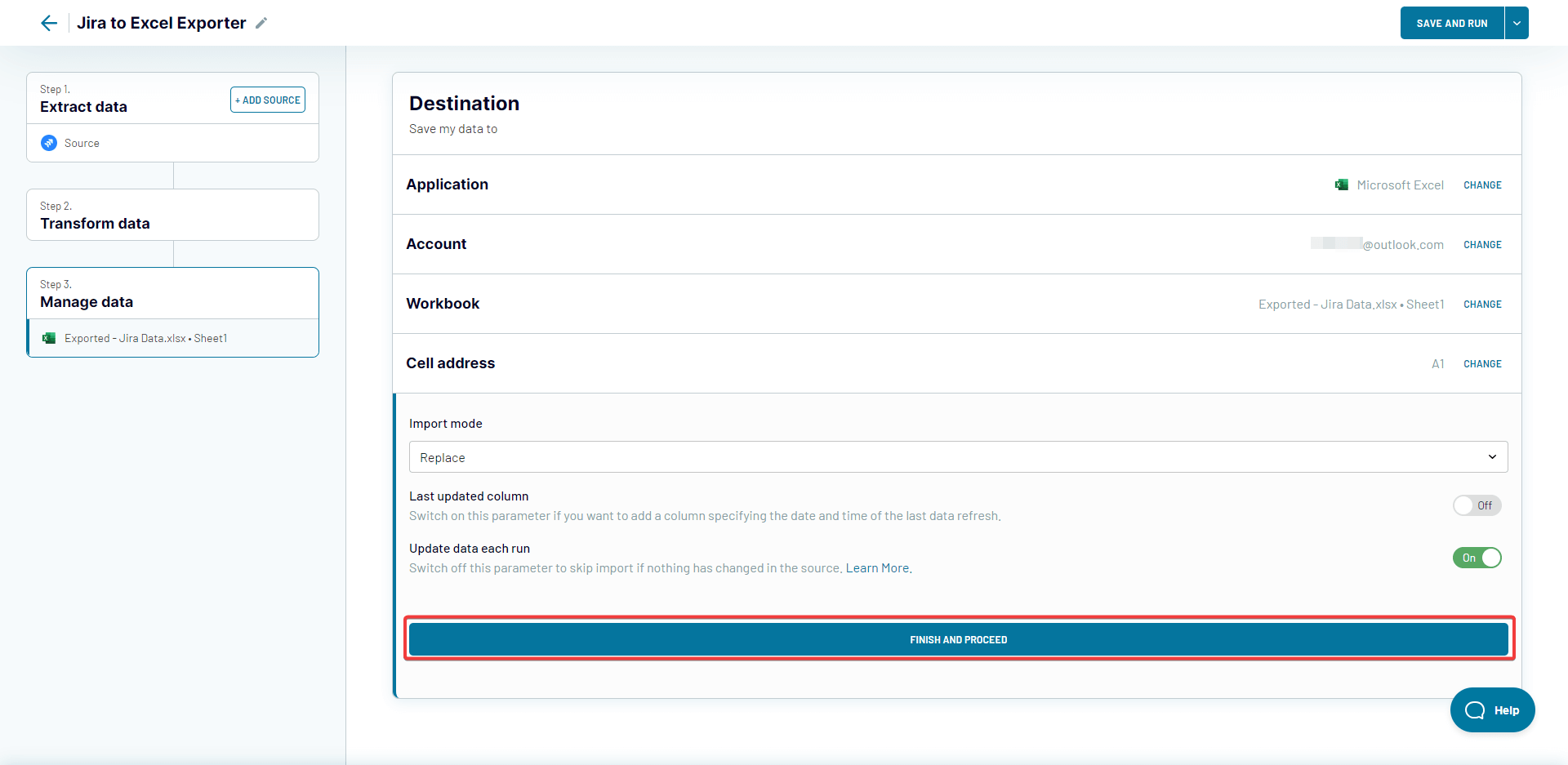Click the Microsoft Excel icon in the Application row
Image resolution: width=1568 pixels, height=765 pixels.
pos(1342,185)
